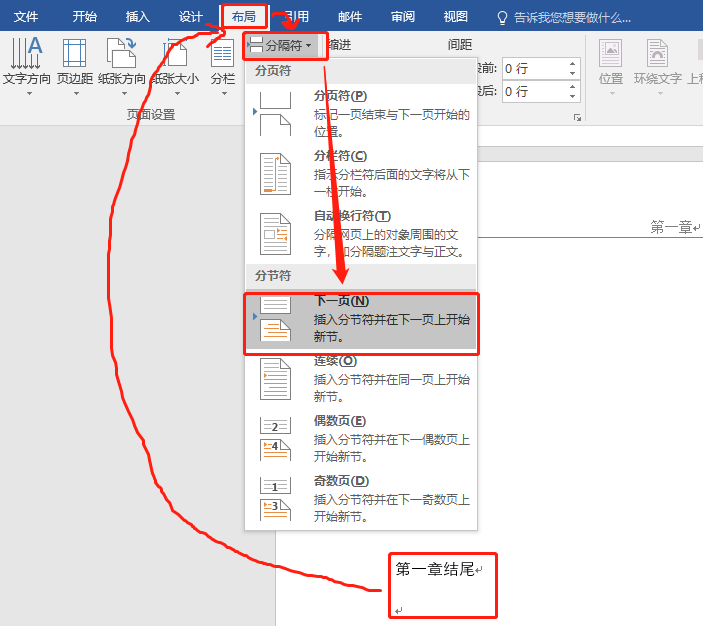Click the 纸张方向 orientation icon
The width and height of the screenshot is (703, 626).
[x=122, y=53]
